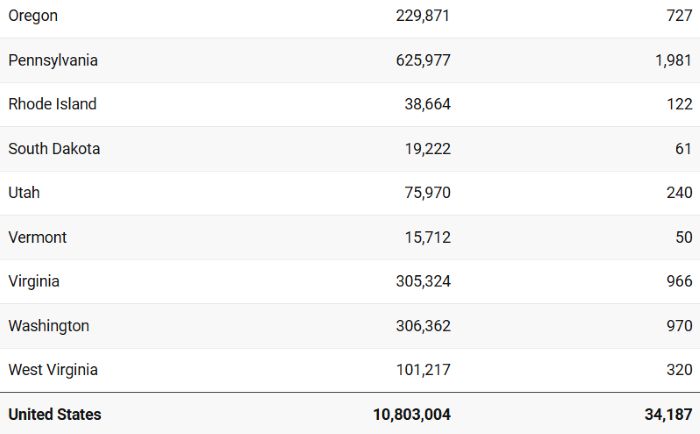
Task: Click the Rhode Island row label
Action: [x=53, y=104]
